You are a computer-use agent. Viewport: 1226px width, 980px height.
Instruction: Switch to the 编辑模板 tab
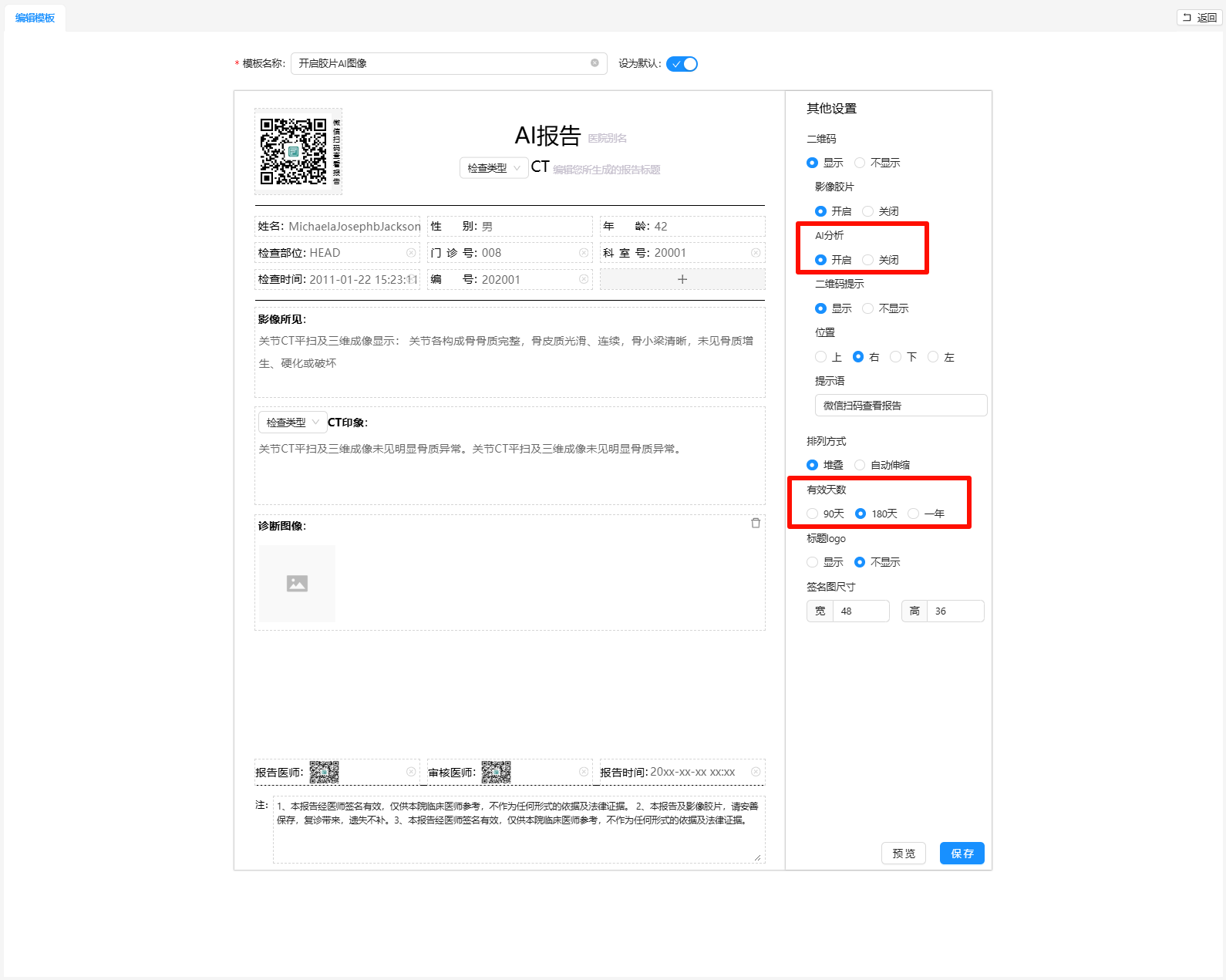coord(35,18)
